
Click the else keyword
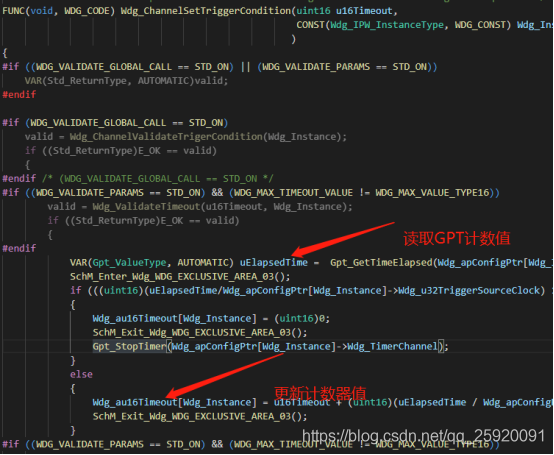tap(81, 374)
